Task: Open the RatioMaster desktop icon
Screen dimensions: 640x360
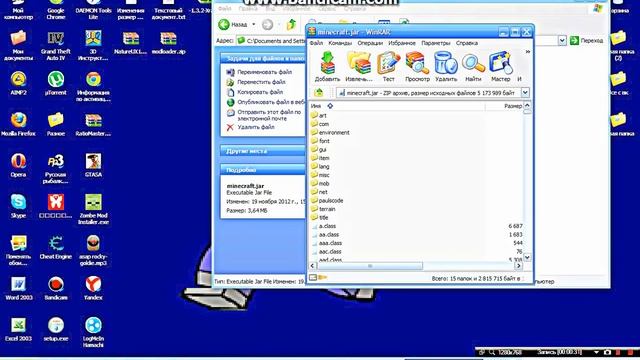Action: [93, 124]
